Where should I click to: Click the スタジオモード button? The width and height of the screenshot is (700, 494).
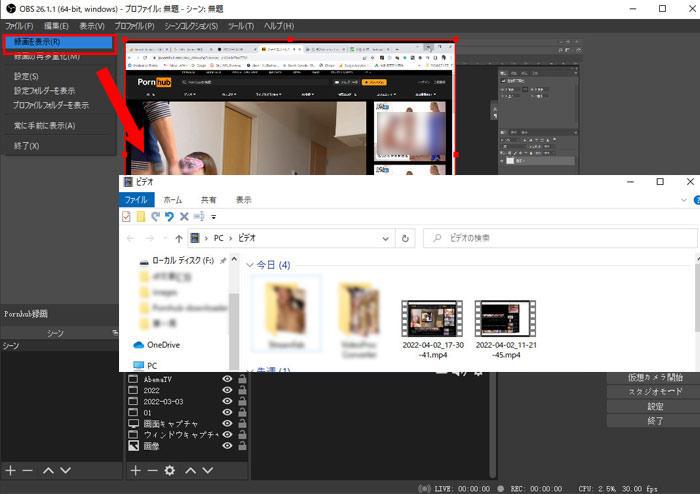coord(654,392)
